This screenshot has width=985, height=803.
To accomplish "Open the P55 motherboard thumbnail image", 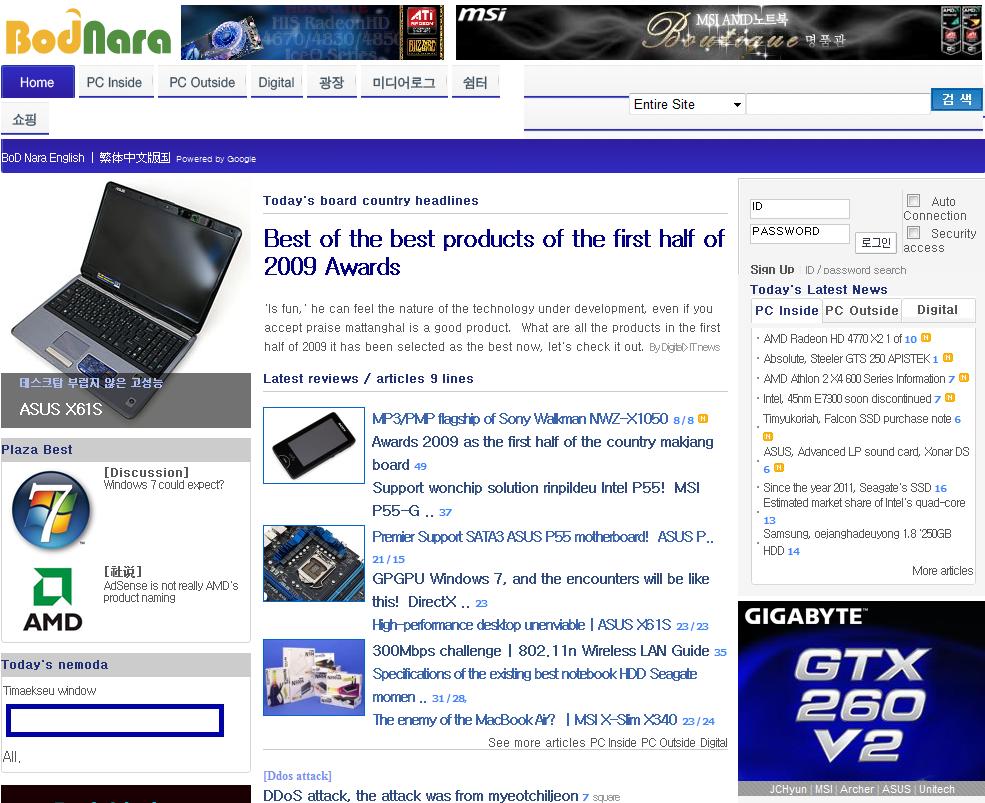I will click(x=313, y=564).
